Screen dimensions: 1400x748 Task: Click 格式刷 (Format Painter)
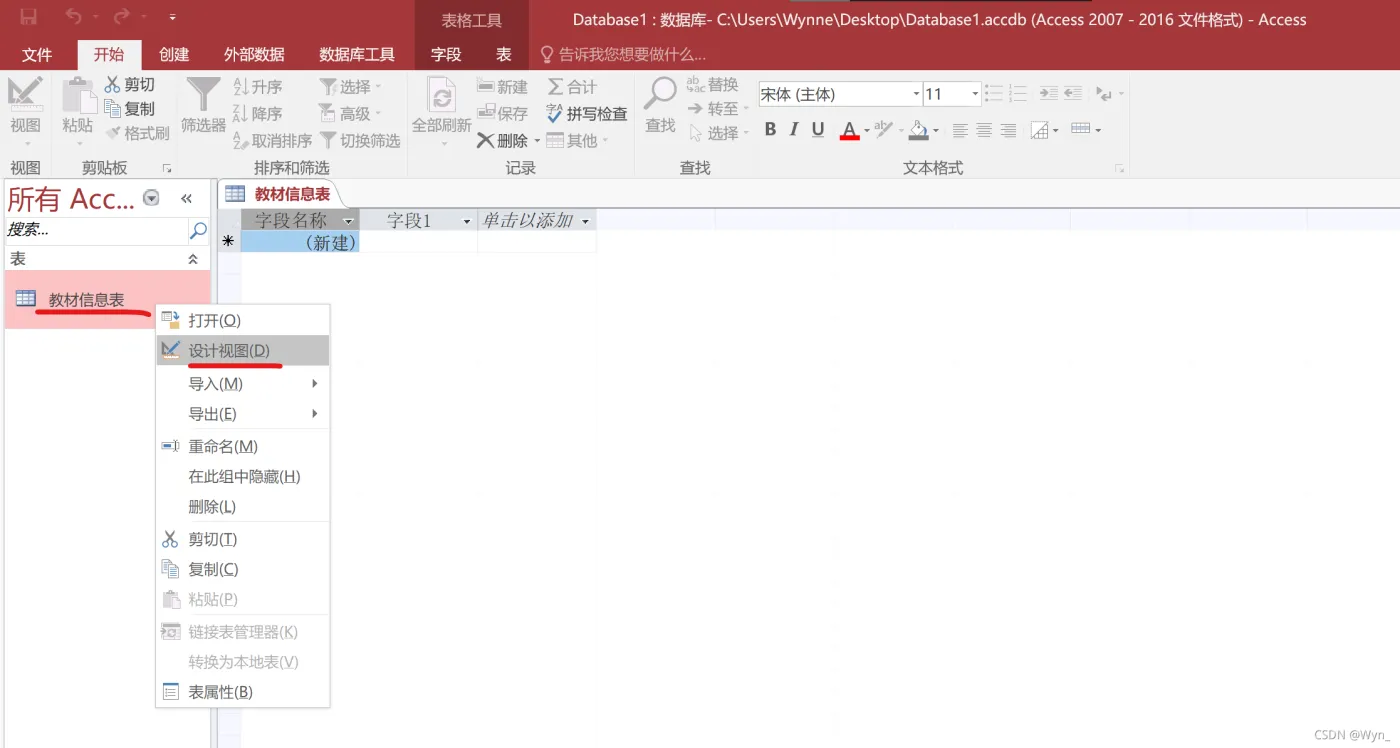137,133
